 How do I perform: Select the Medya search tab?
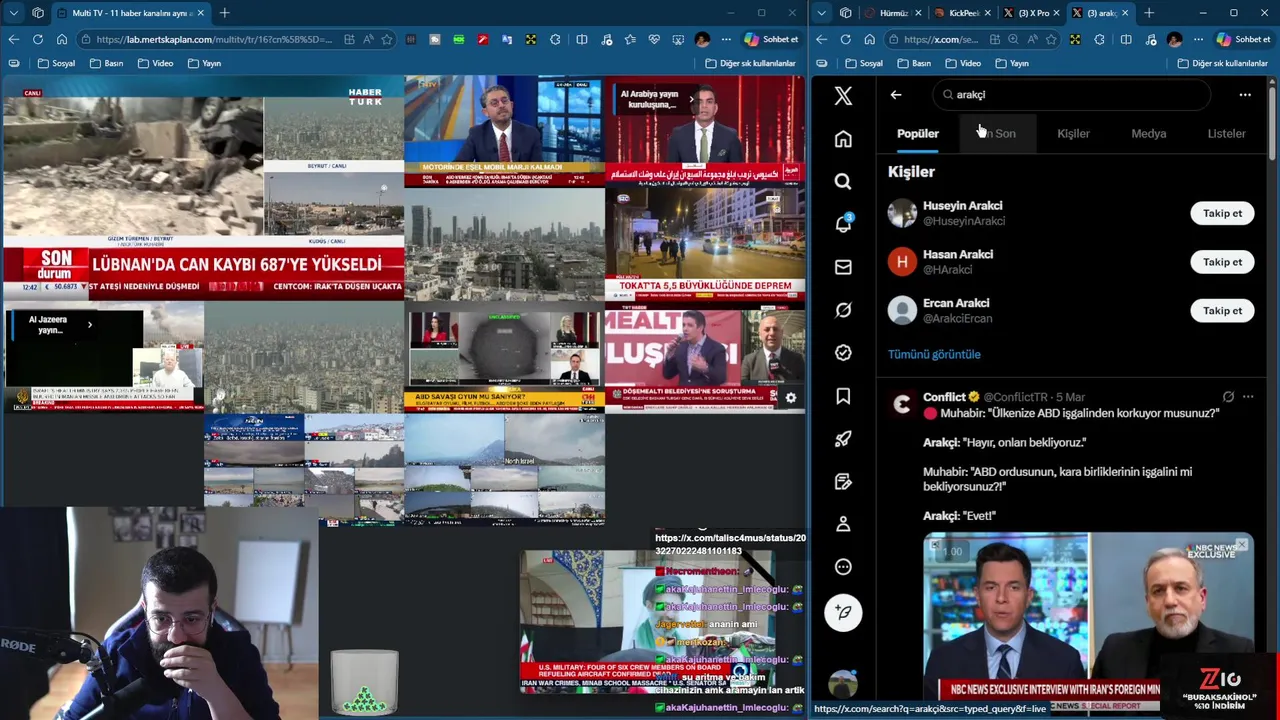click(1148, 133)
